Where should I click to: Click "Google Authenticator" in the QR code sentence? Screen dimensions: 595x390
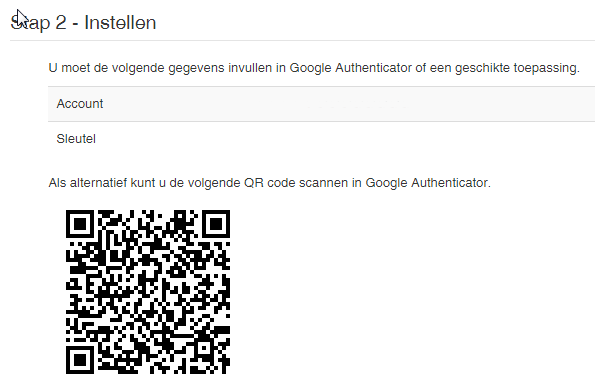pyautogui.click(x=428, y=183)
